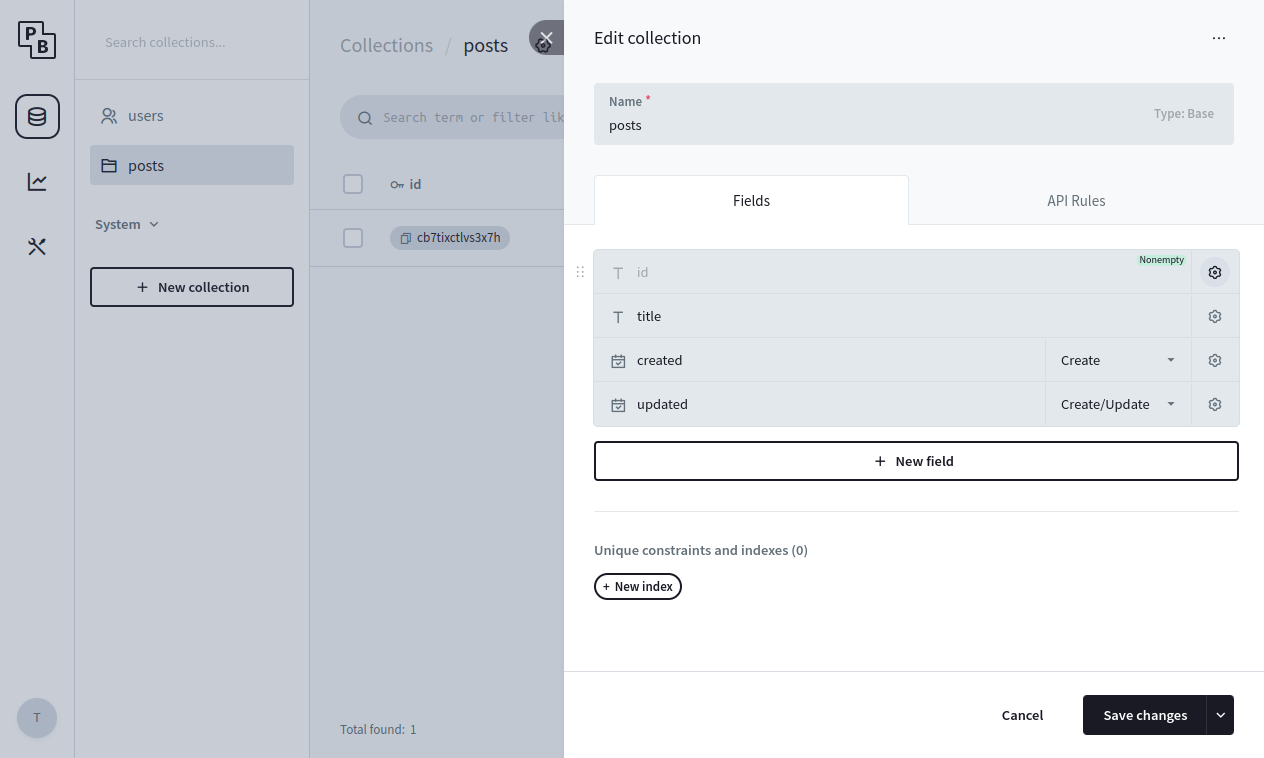The height and width of the screenshot is (758, 1264).
Task: Open settings gear for the id field
Action: click(1214, 271)
